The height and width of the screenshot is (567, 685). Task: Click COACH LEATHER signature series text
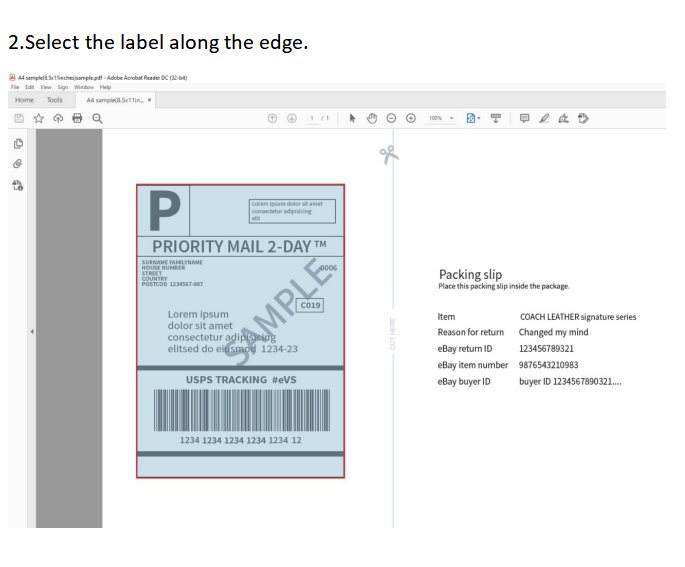click(578, 317)
